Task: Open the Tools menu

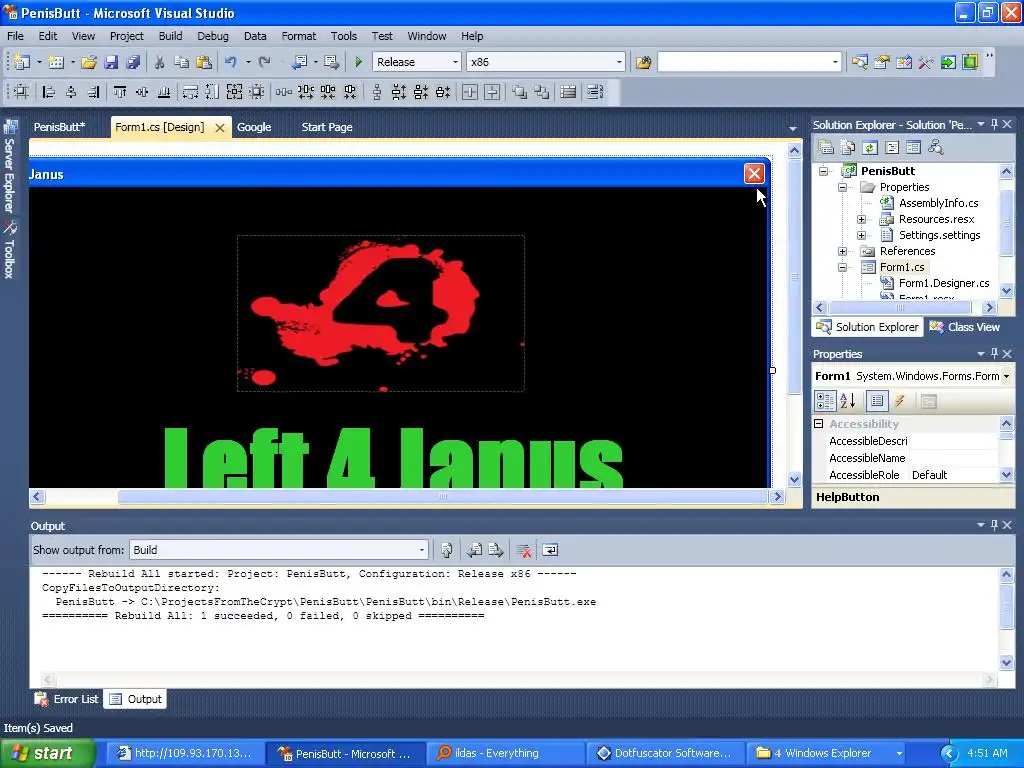Action: (x=344, y=36)
